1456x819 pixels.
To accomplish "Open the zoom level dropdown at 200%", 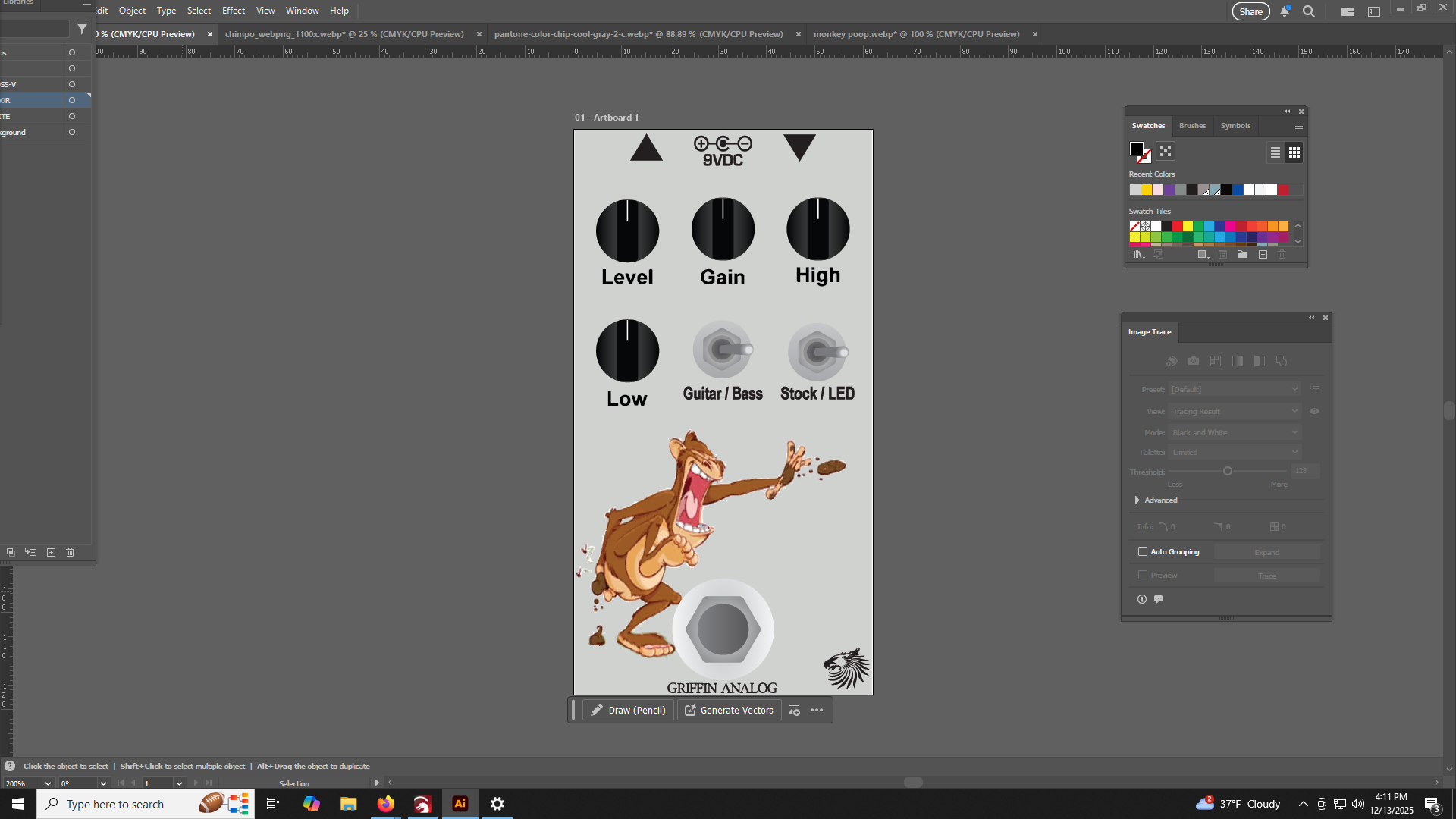I will coord(48,783).
